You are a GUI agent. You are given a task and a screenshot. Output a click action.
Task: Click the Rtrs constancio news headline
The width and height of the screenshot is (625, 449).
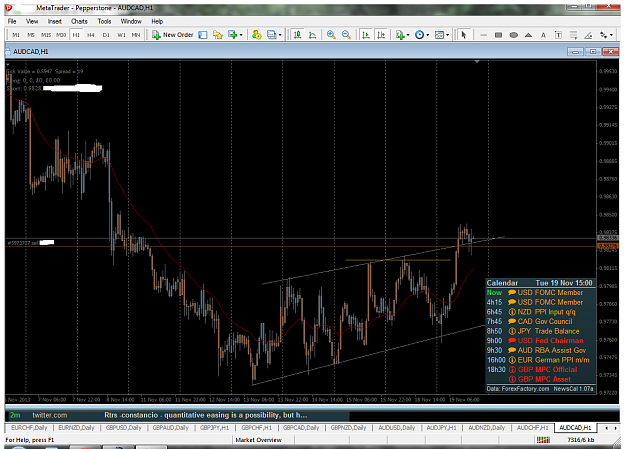click(206, 416)
